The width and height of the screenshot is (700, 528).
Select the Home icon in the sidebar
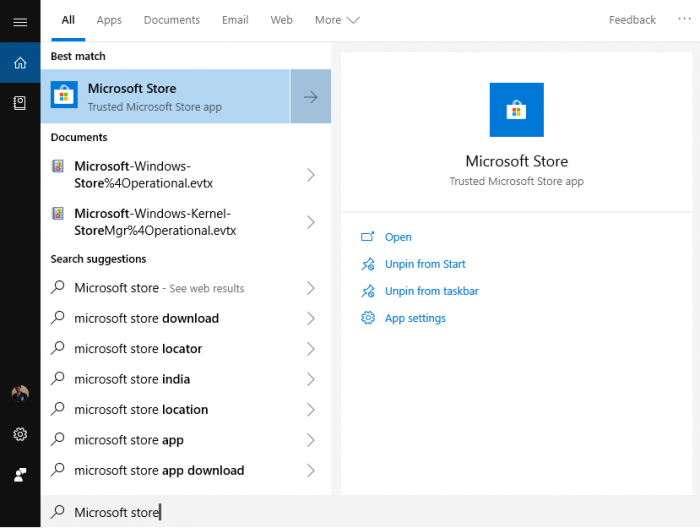pos(20,63)
